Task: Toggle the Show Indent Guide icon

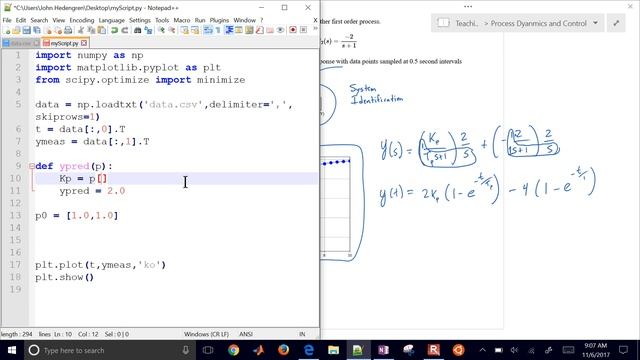Action: click(229, 30)
